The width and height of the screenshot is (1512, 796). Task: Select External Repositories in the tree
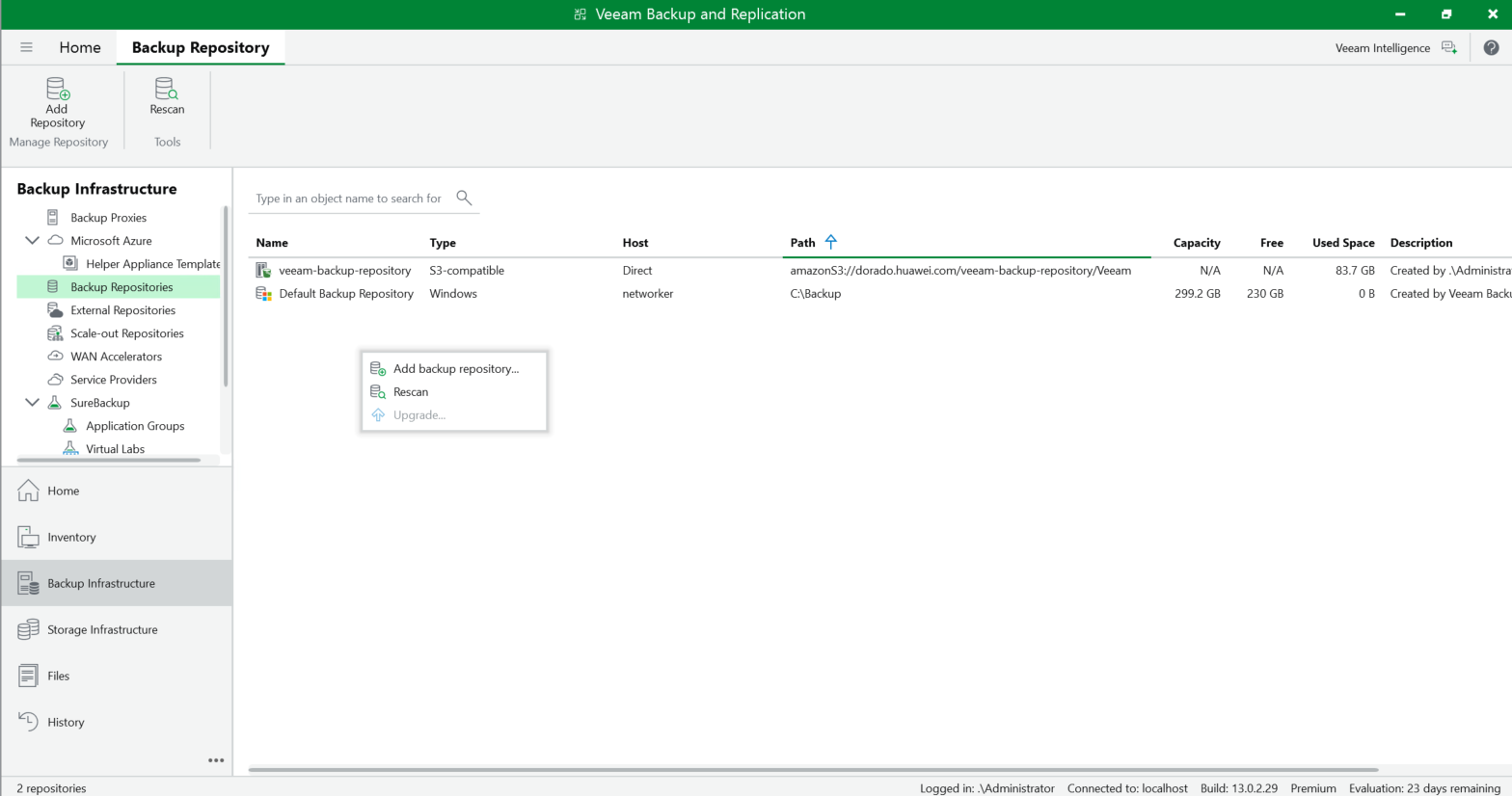(122, 310)
